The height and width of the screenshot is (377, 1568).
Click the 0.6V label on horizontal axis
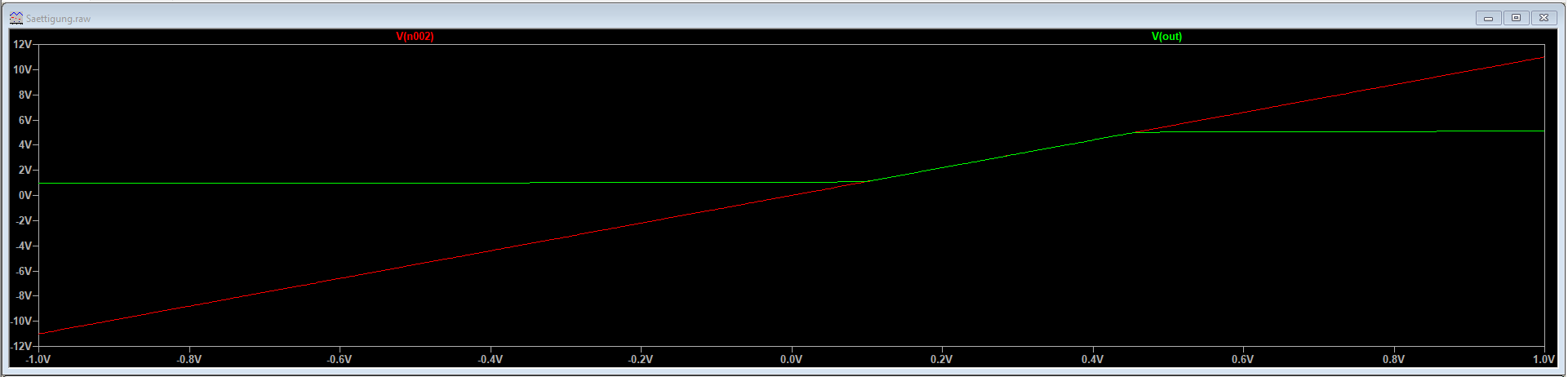[1243, 360]
